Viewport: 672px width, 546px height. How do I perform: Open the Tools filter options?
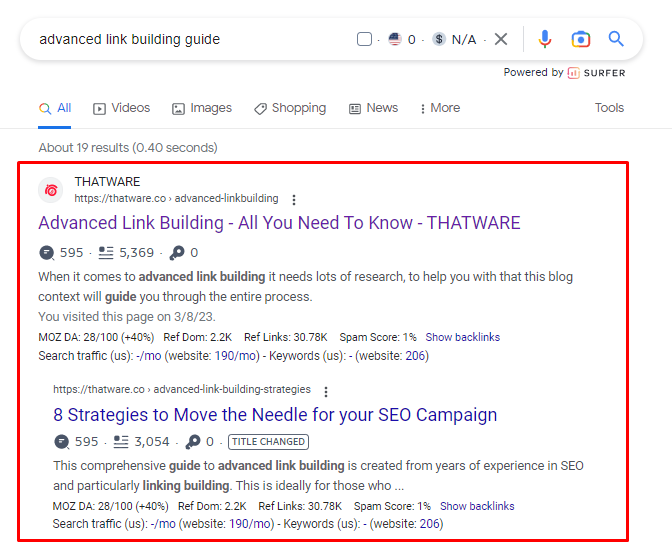[x=609, y=108]
